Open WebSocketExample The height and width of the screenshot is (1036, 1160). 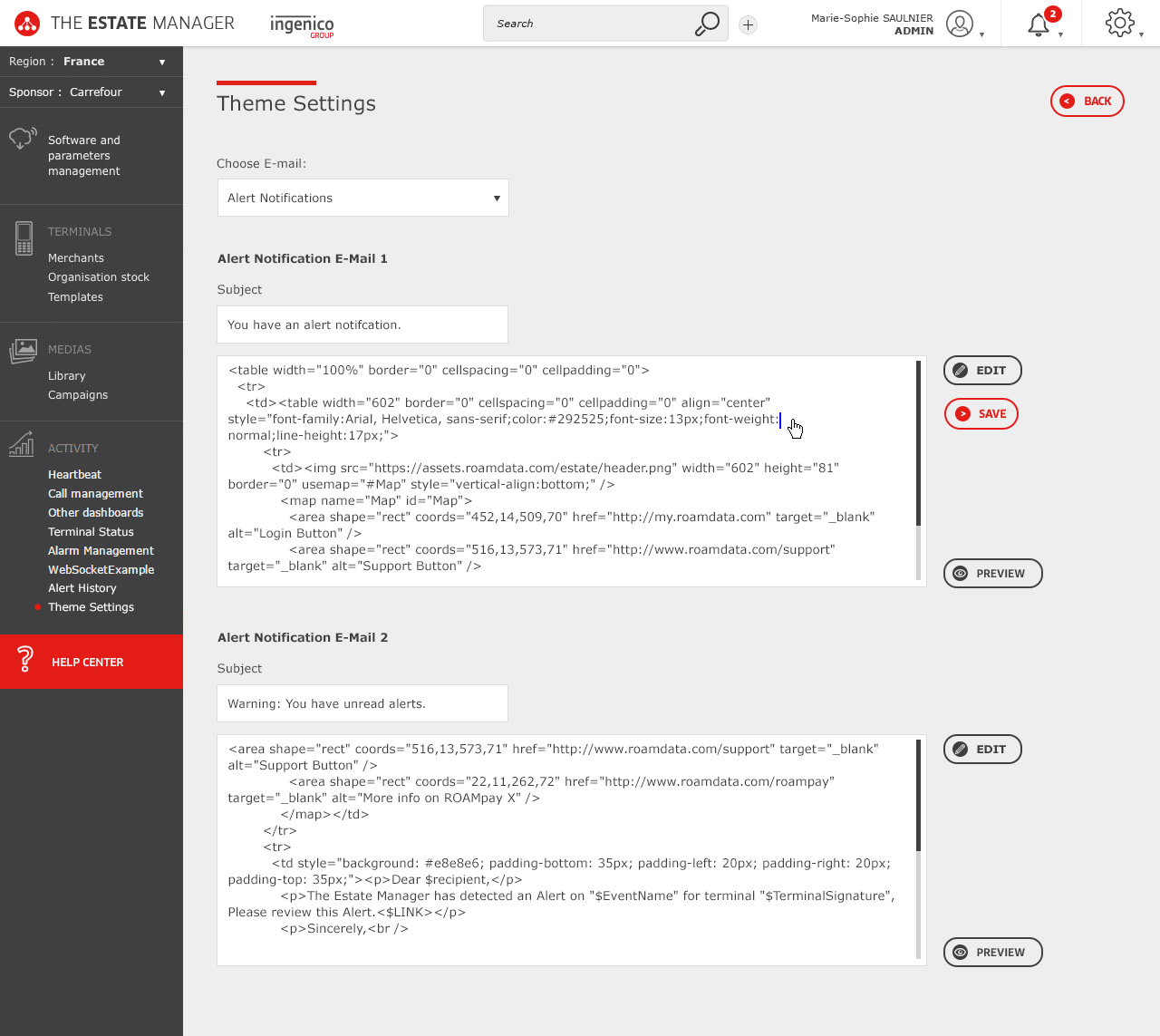coord(101,570)
